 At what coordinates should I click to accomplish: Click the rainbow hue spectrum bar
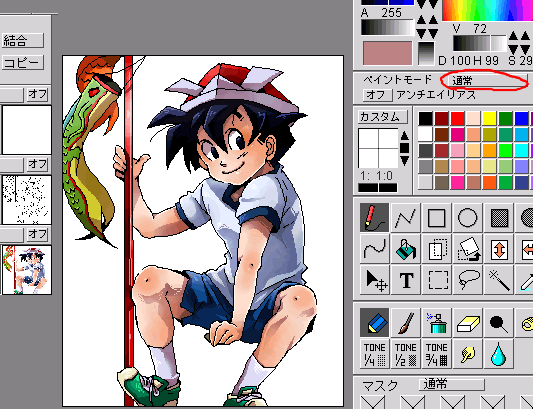tap(487, 10)
